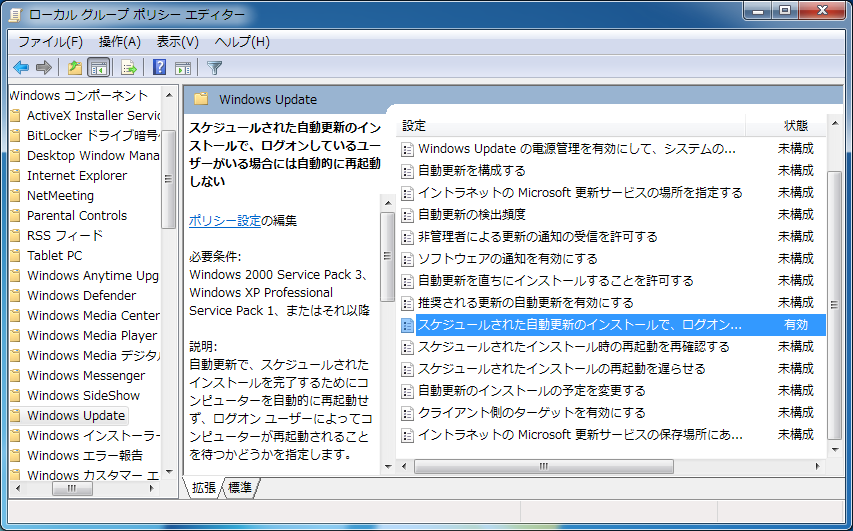
Task: Toggle the show/hide console tree icon
Action: coord(98,67)
